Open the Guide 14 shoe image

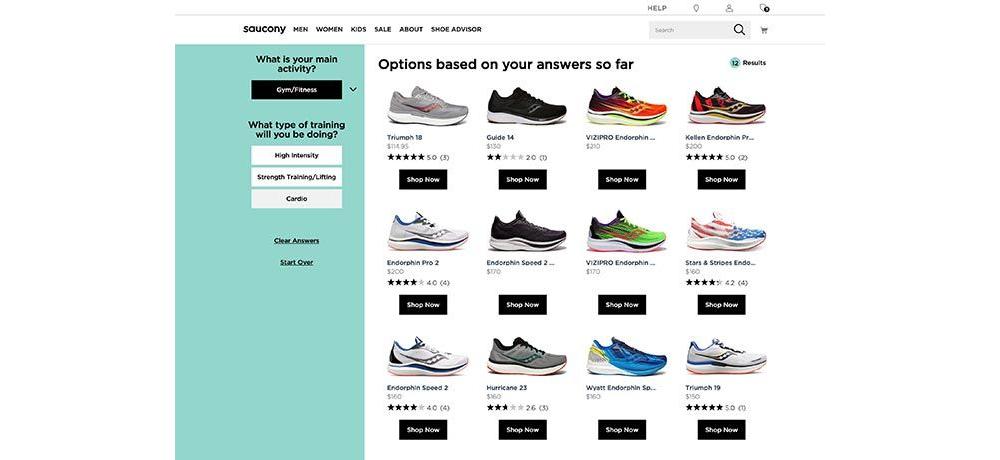(x=527, y=106)
